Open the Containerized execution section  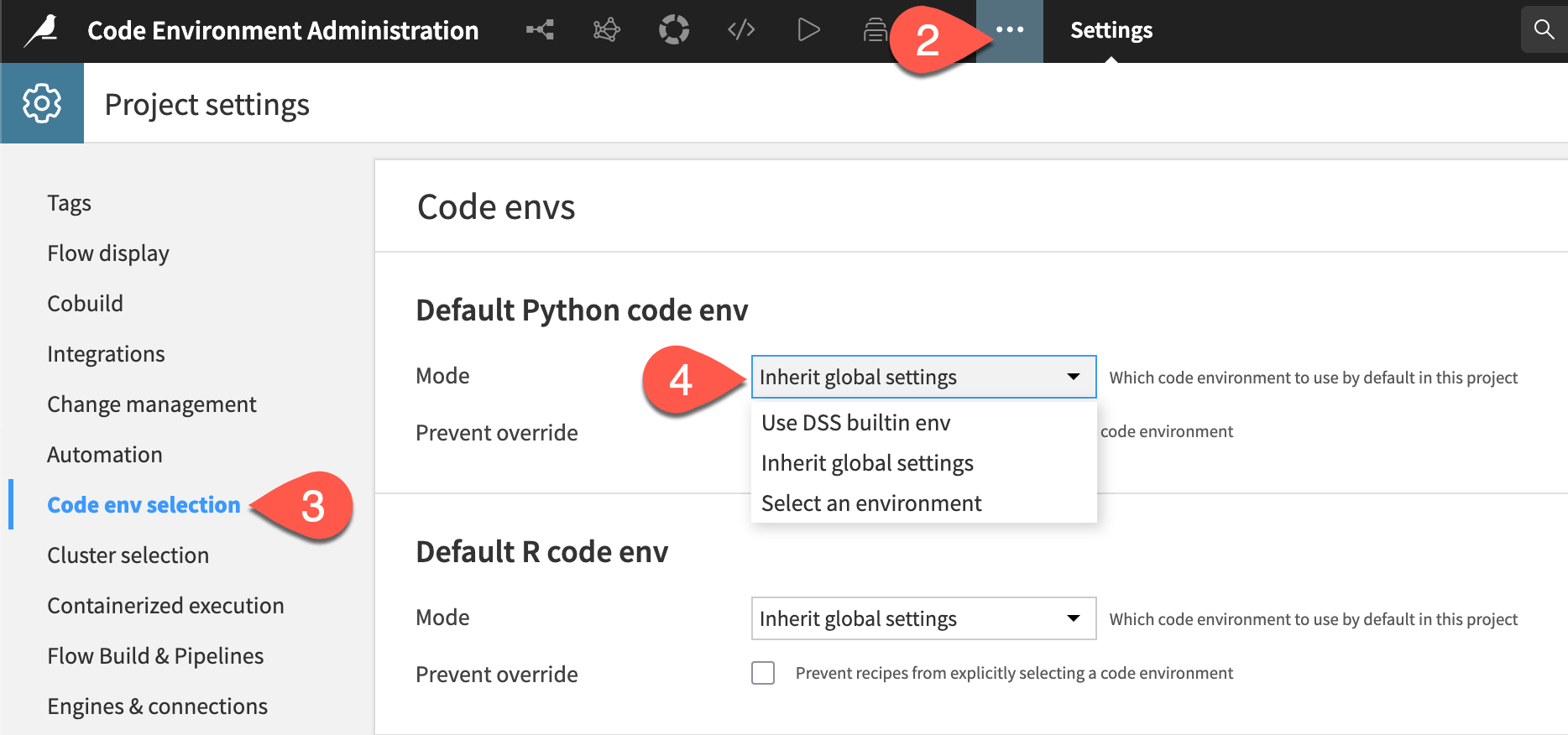coord(165,606)
